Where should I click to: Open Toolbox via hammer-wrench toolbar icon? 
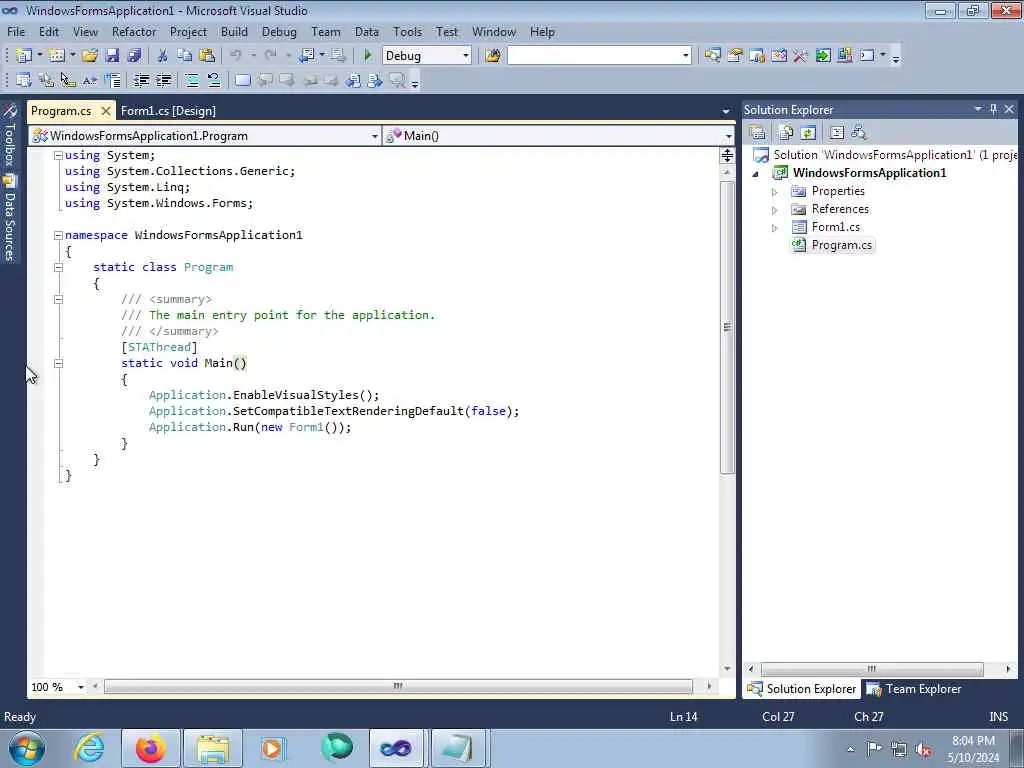click(x=800, y=56)
